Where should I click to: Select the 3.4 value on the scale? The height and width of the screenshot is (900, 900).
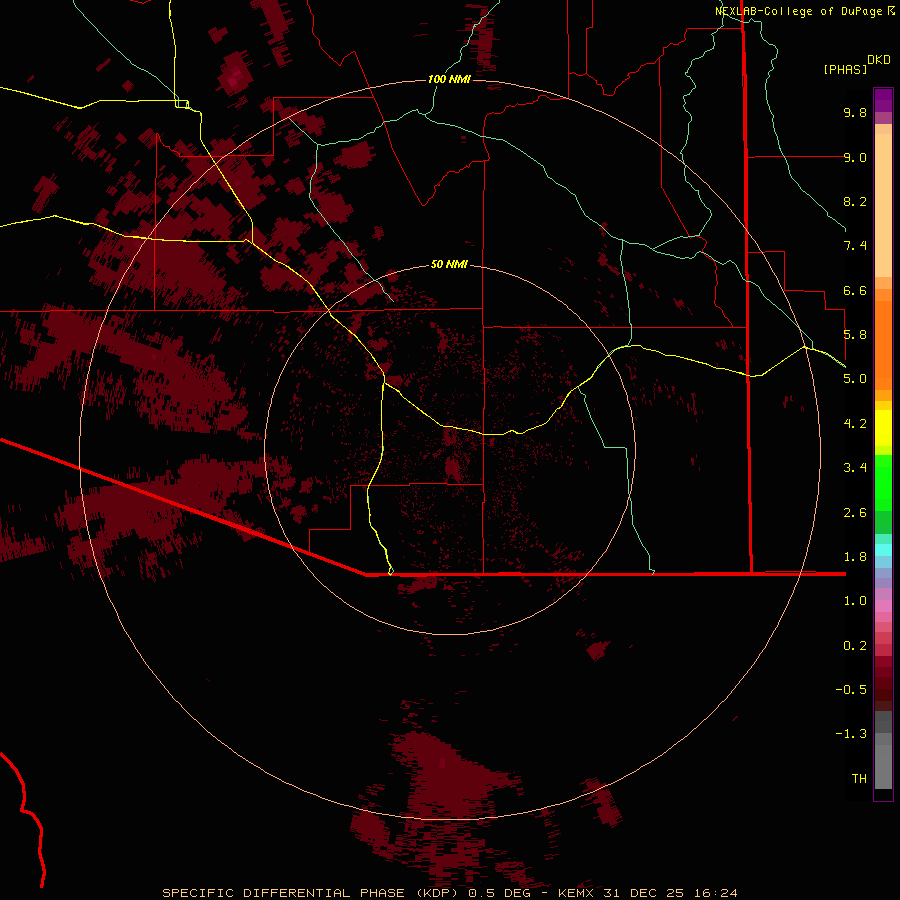(x=855, y=468)
